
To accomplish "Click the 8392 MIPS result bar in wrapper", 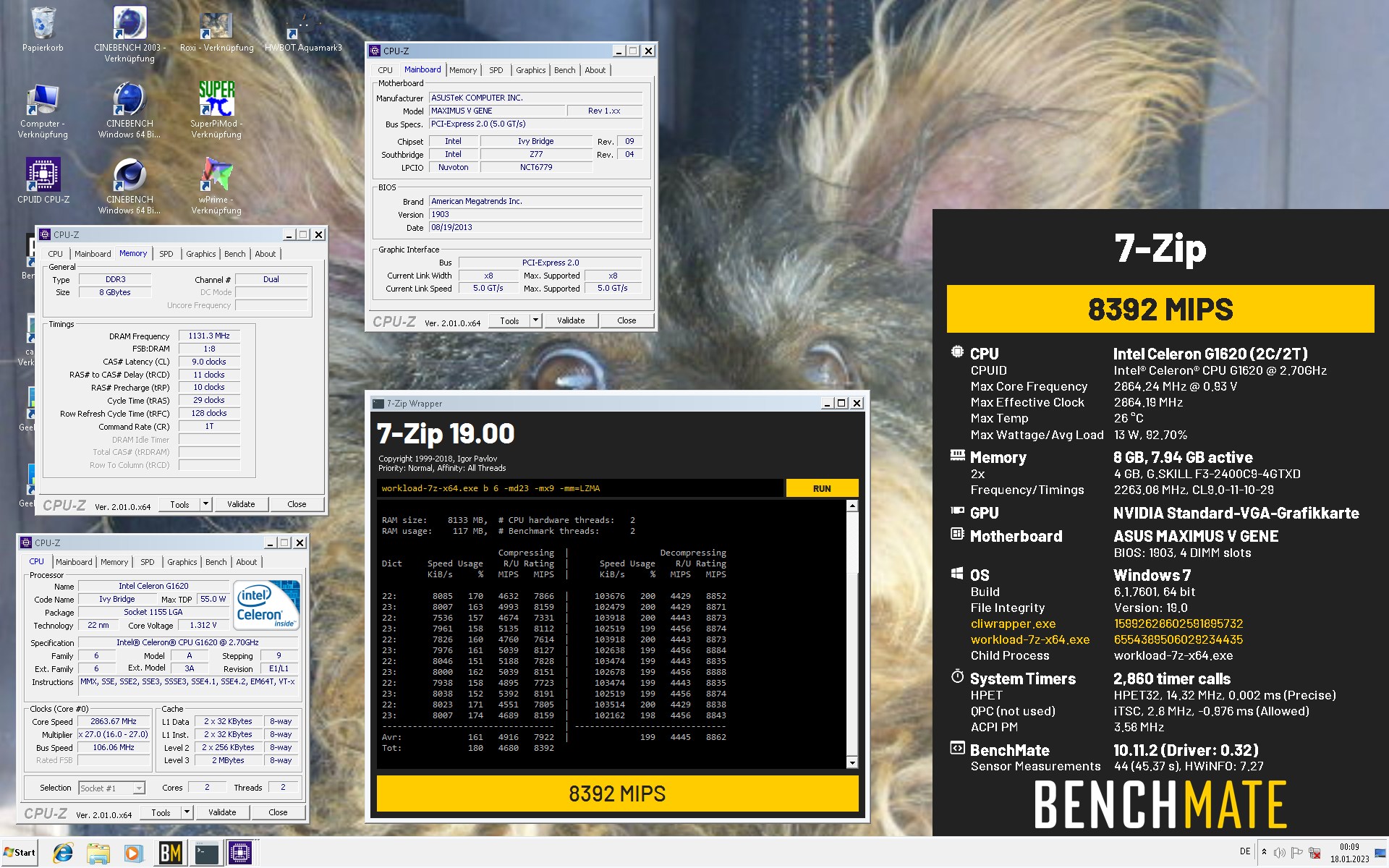I will tap(617, 793).
